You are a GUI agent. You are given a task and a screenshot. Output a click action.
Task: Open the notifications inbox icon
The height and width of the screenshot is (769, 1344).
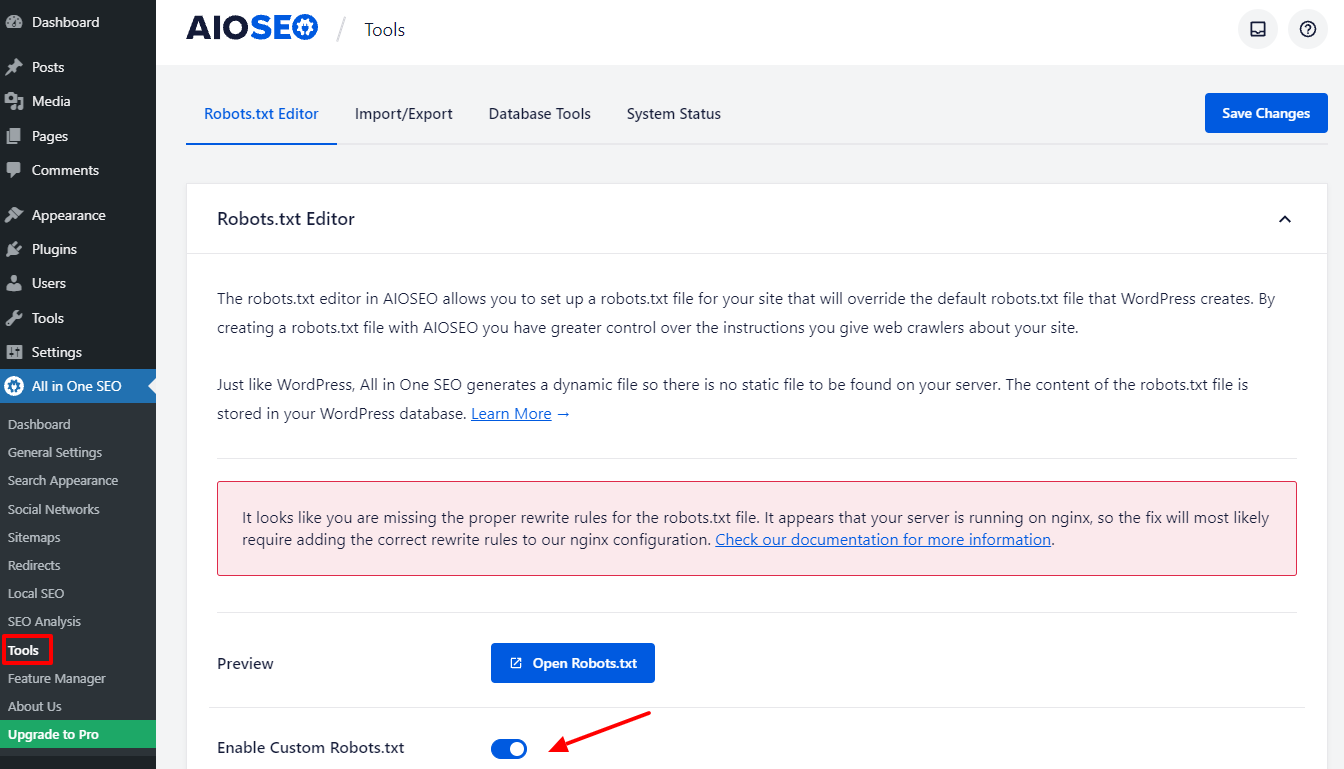1258,29
